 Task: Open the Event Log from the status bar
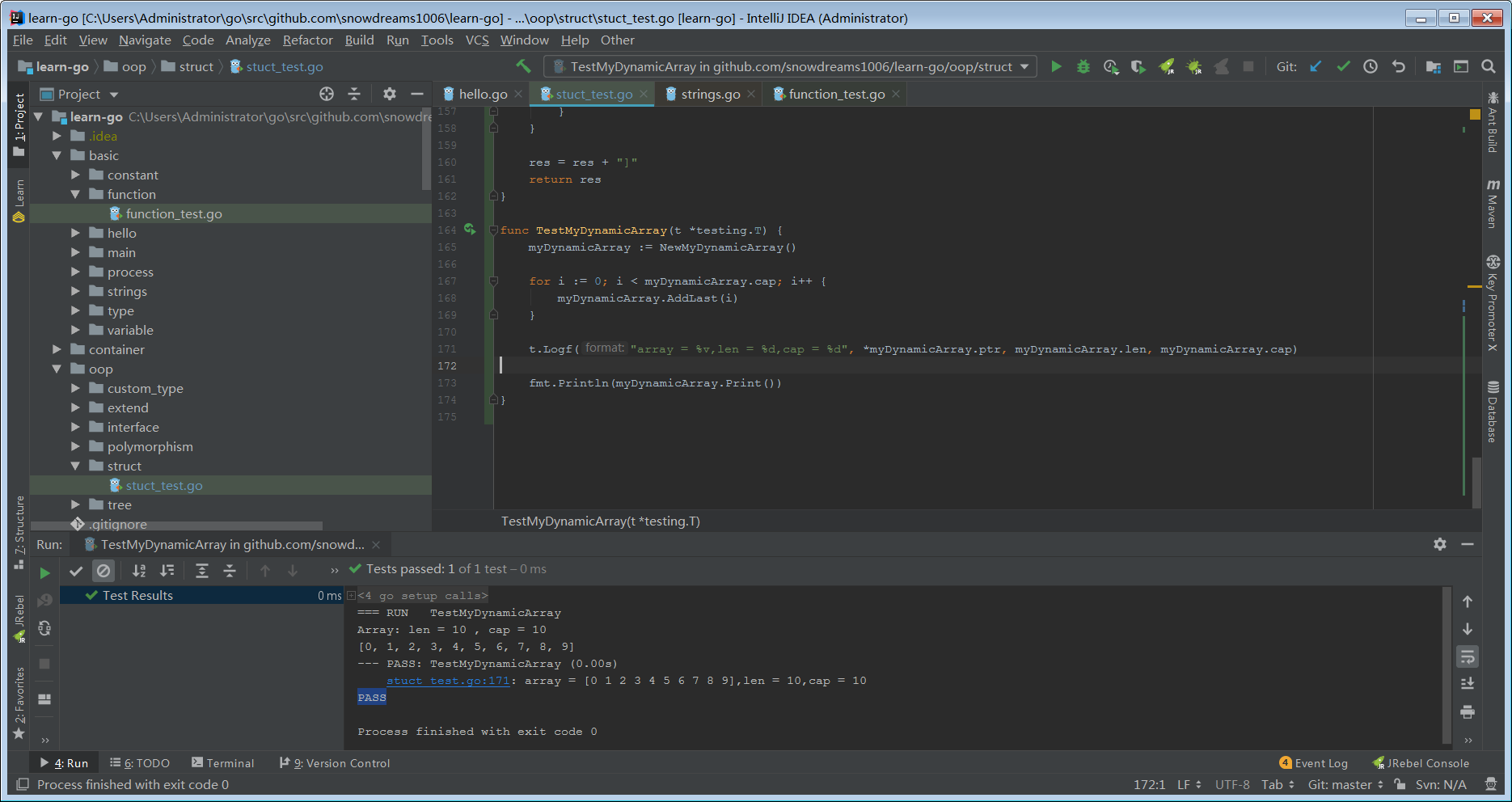click(1312, 762)
